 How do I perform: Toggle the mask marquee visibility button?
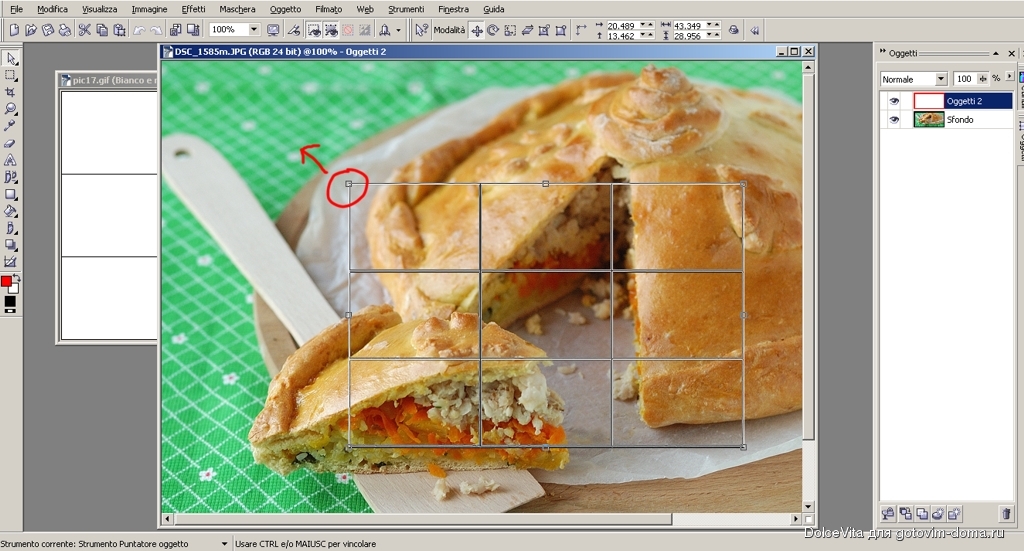click(314, 30)
